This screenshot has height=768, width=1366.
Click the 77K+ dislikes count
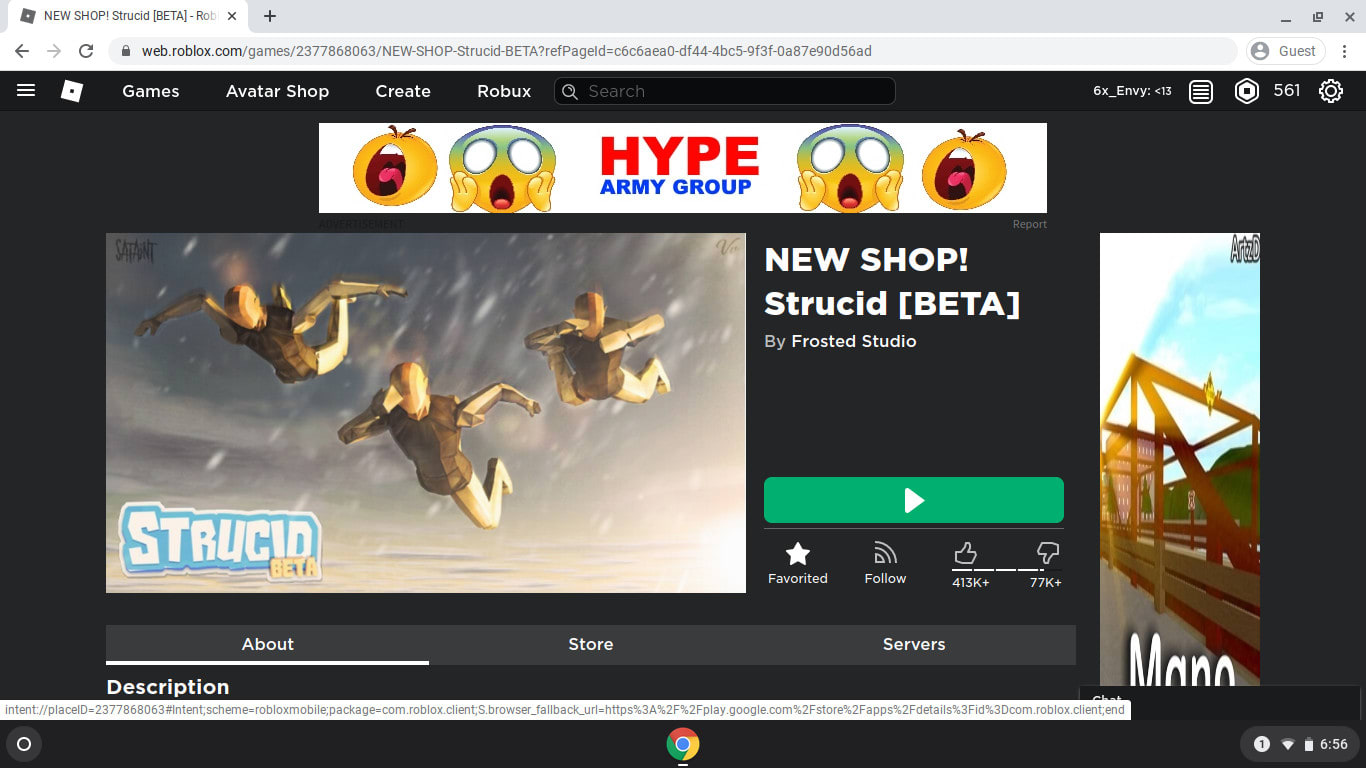click(x=1046, y=582)
